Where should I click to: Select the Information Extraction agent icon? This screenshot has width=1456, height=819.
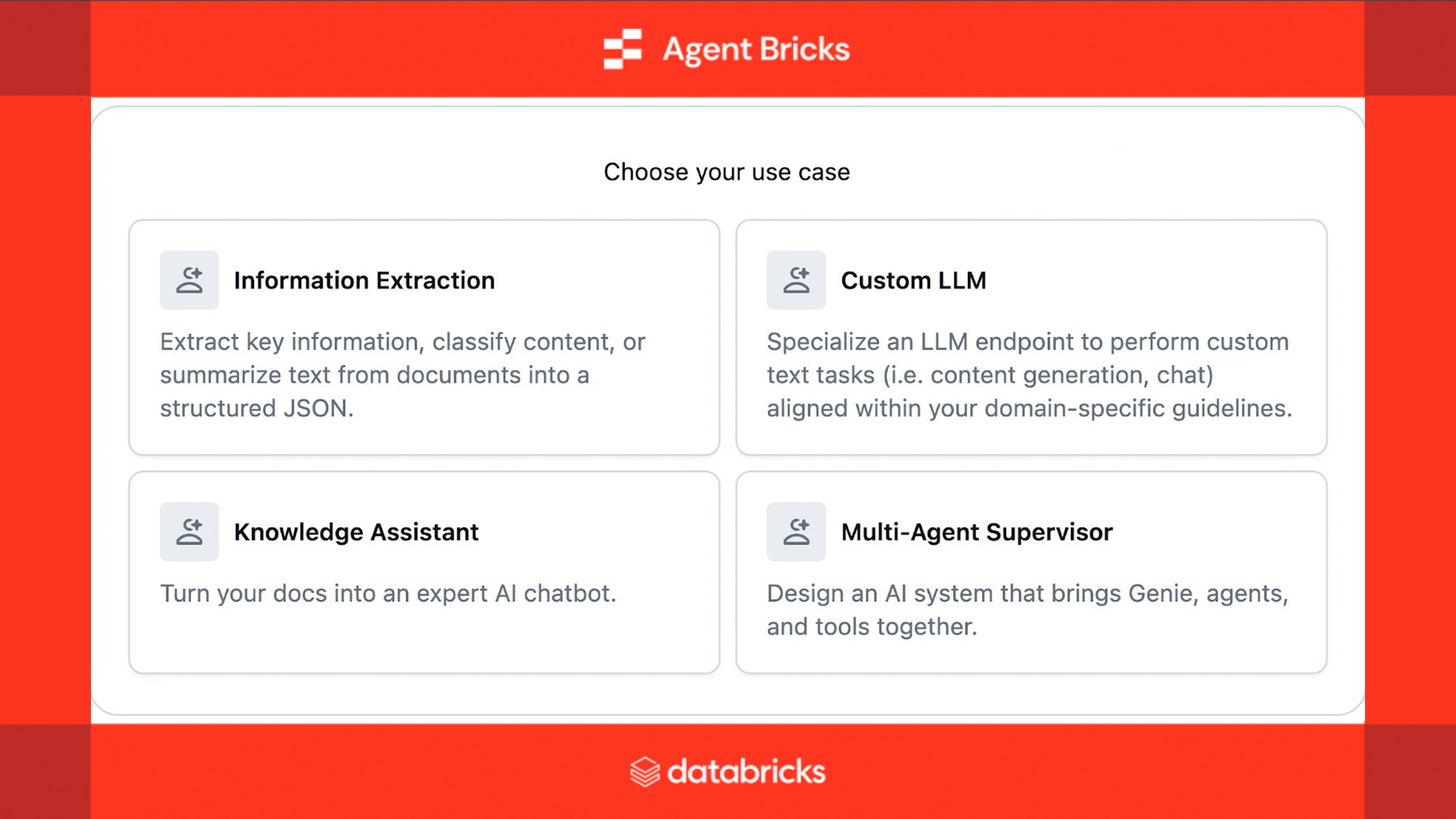[x=189, y=280]
